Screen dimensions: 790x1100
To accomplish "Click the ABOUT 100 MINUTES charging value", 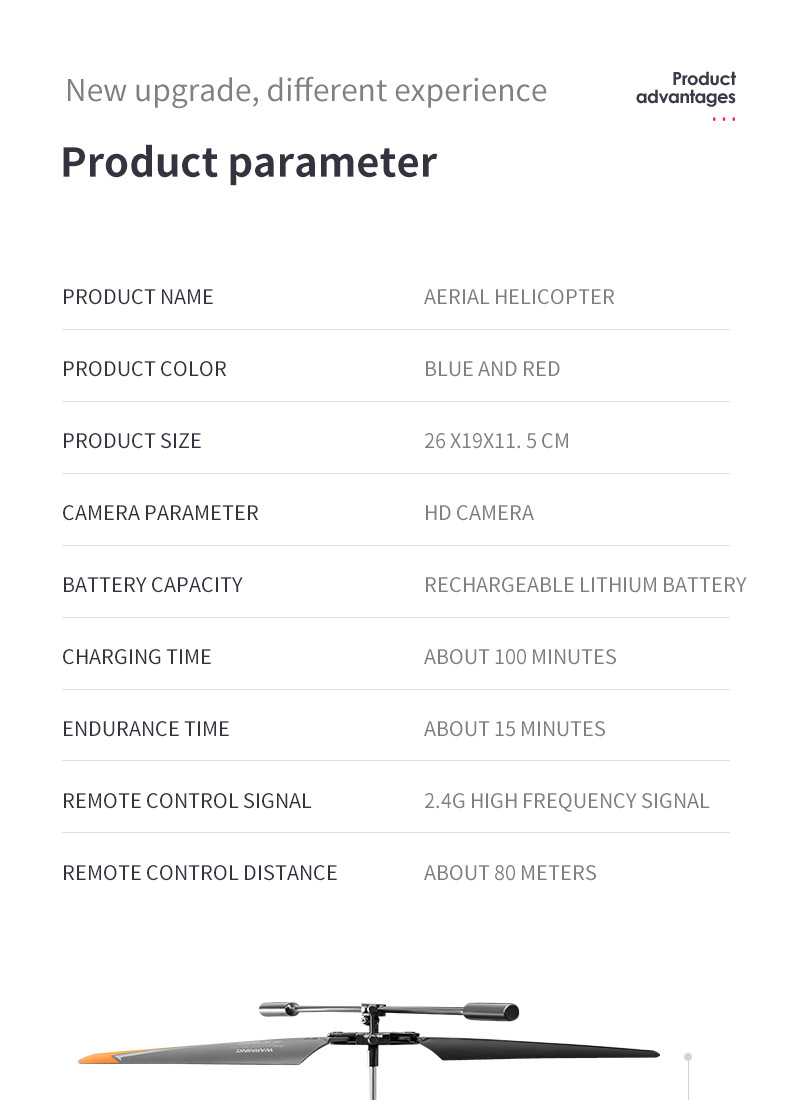I will click(520, 657).
